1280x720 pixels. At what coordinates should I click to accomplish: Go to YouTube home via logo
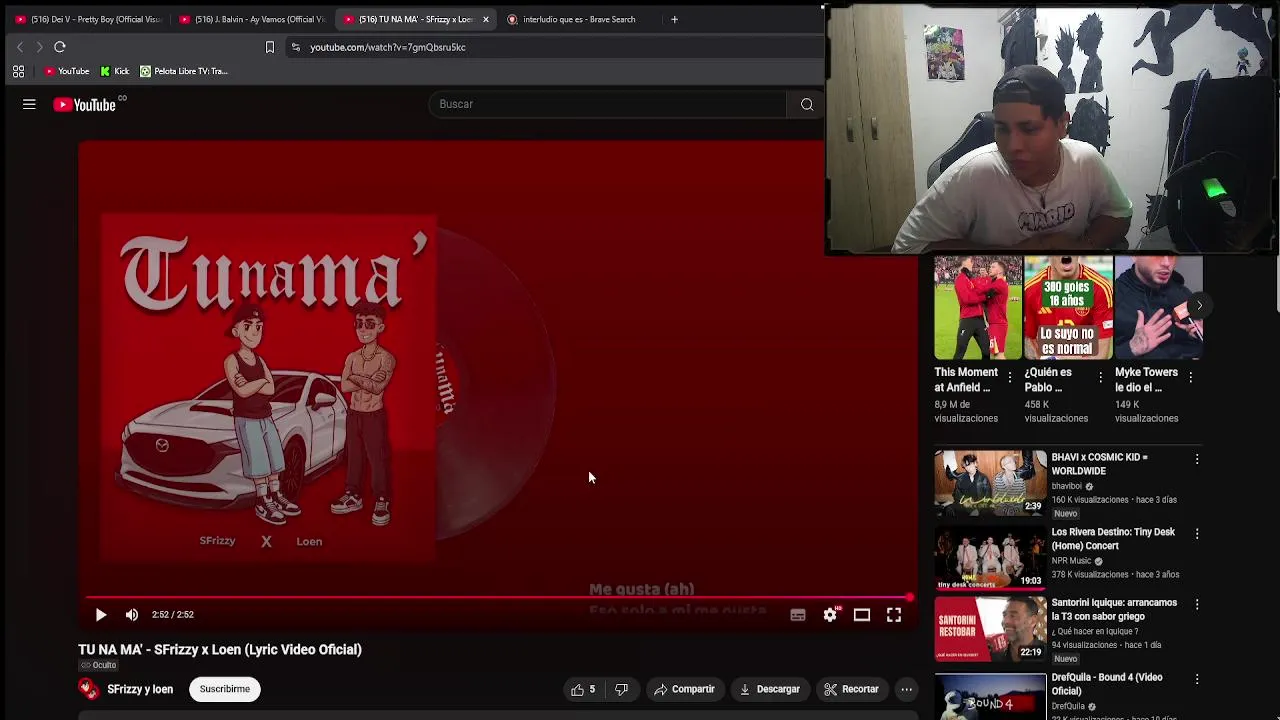85,105
